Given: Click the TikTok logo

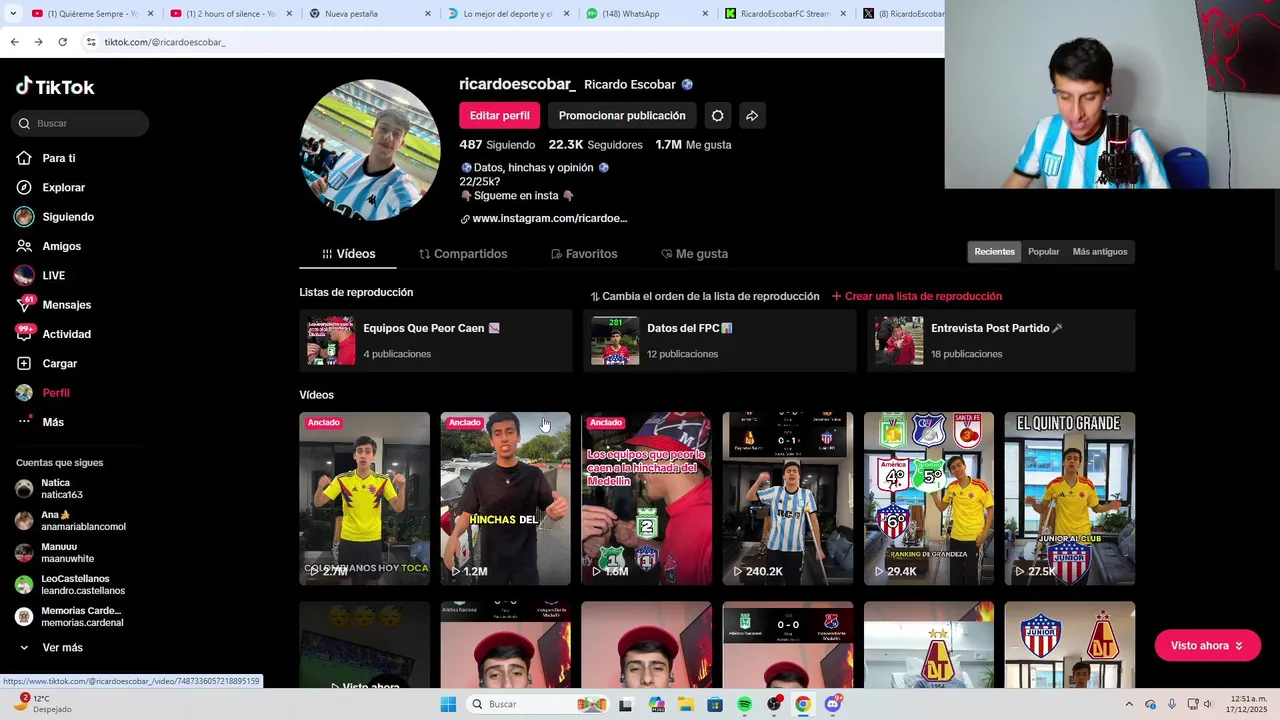Looking at the screenshot, I should tap(55, 87).
